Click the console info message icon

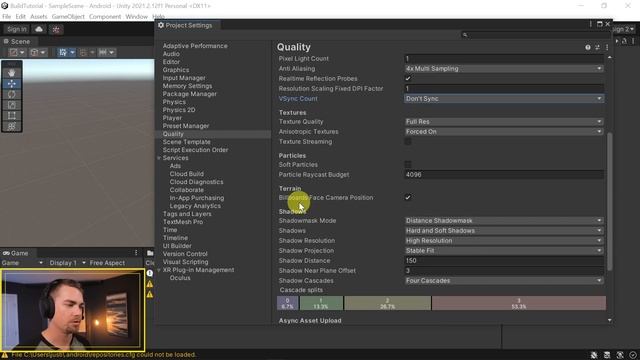(x=150, y=273)
